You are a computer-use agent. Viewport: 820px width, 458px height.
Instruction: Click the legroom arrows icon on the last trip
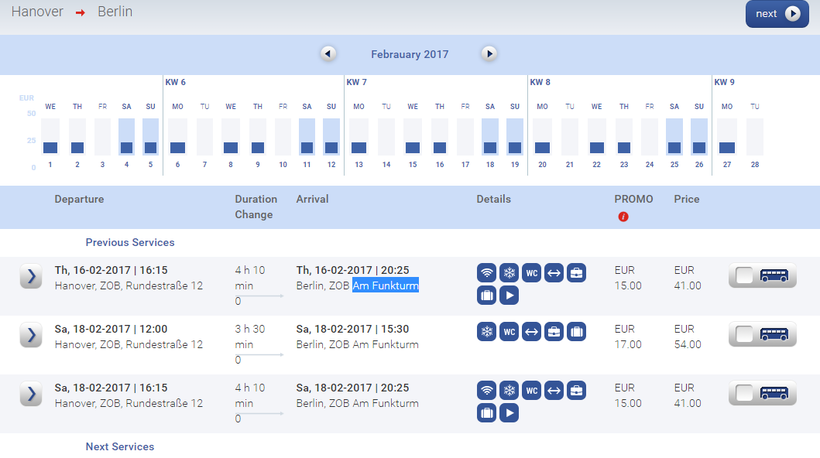(x=555, y=389)
